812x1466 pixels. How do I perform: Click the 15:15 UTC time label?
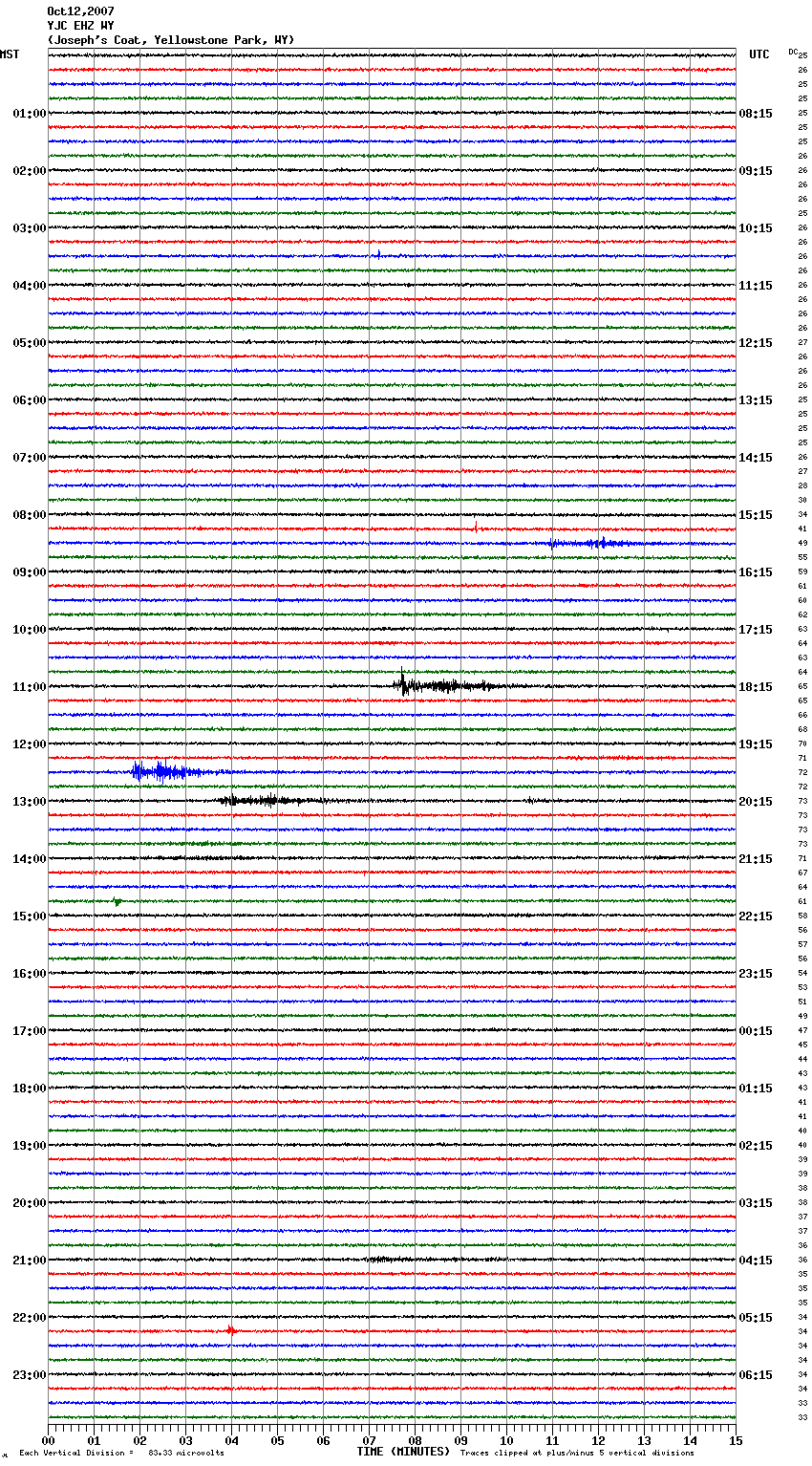click(x=756, y=515)
